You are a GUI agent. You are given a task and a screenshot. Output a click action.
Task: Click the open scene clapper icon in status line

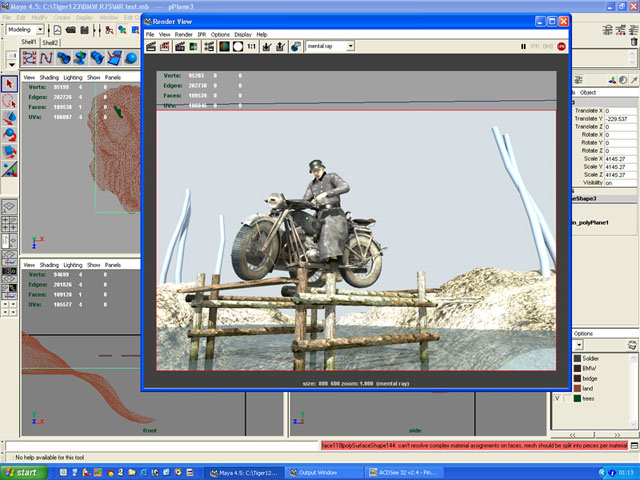pyautogui.click(x=71, y=30)
